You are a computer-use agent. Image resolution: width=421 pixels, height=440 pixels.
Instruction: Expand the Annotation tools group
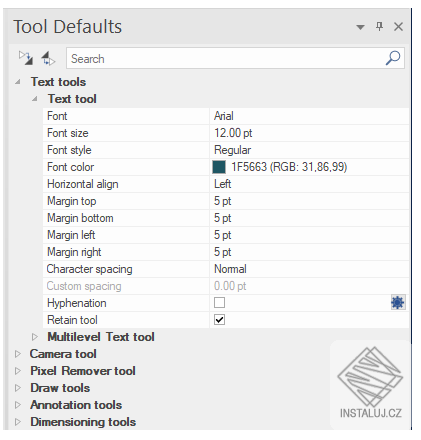[18, 405]
